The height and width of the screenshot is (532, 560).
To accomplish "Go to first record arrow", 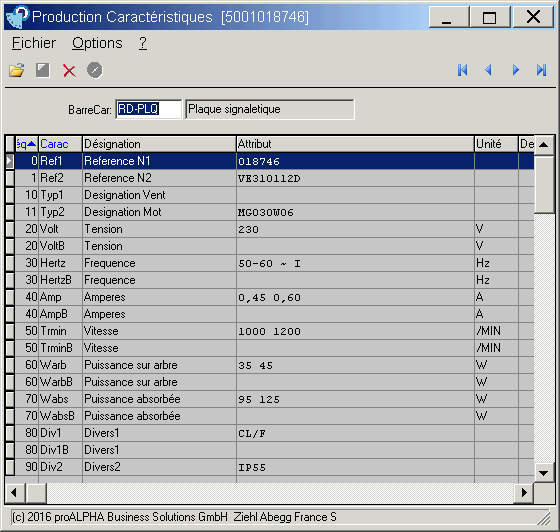I will click(462, 70).
